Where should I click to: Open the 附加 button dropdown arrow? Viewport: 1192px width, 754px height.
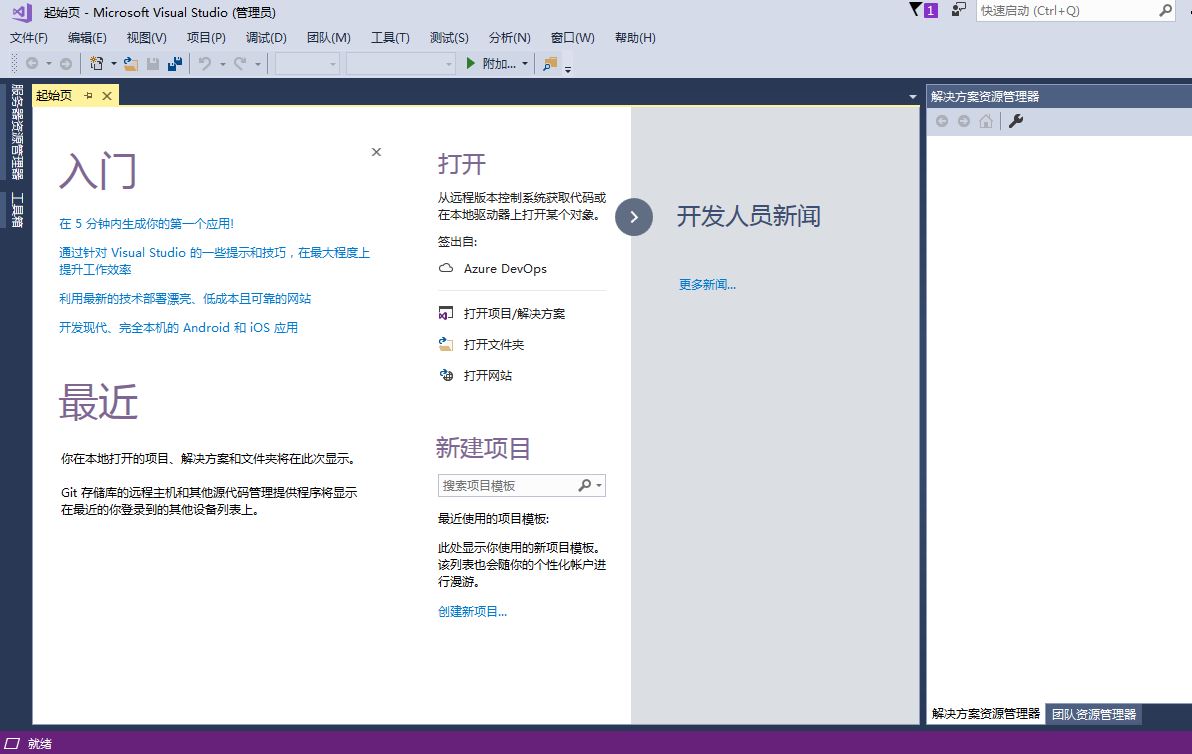click(x=525, y=64)
